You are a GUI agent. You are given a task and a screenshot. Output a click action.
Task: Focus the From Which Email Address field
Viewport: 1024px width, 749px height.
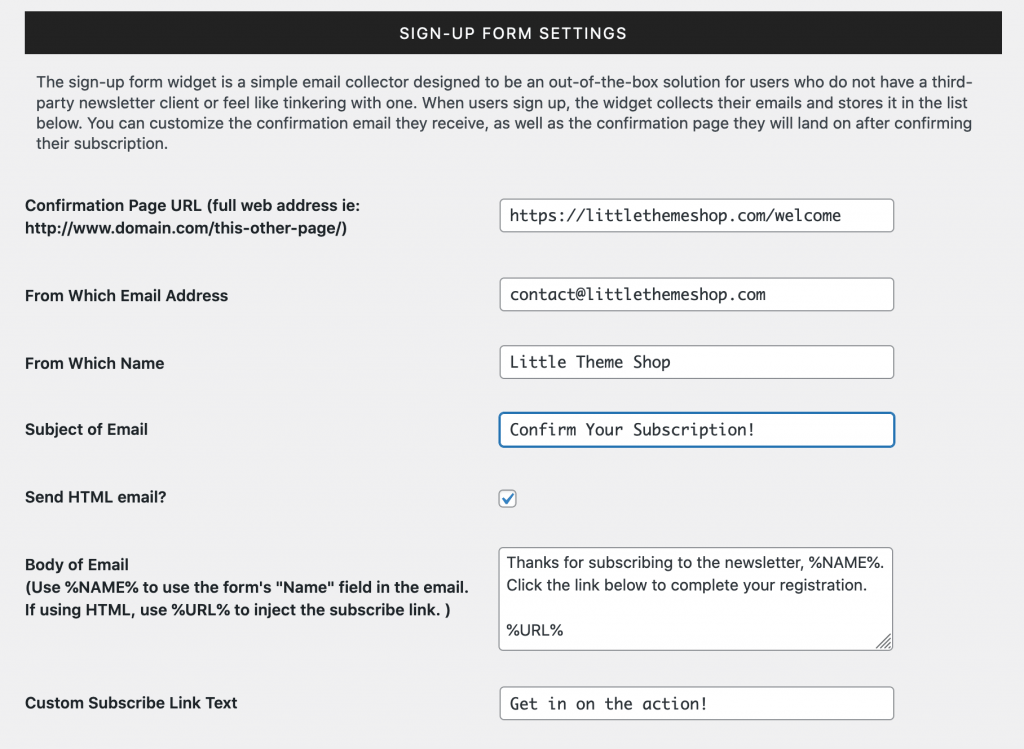[696, 295]
